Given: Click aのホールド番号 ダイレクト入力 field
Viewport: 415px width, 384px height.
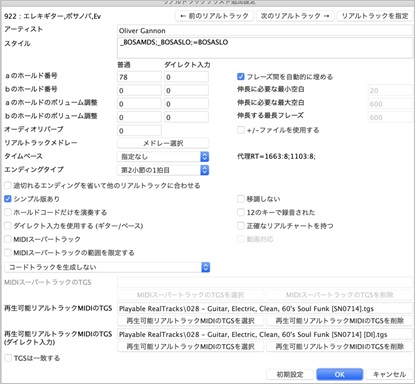Looking at the screenshot, I should click(x=186, y=77).
